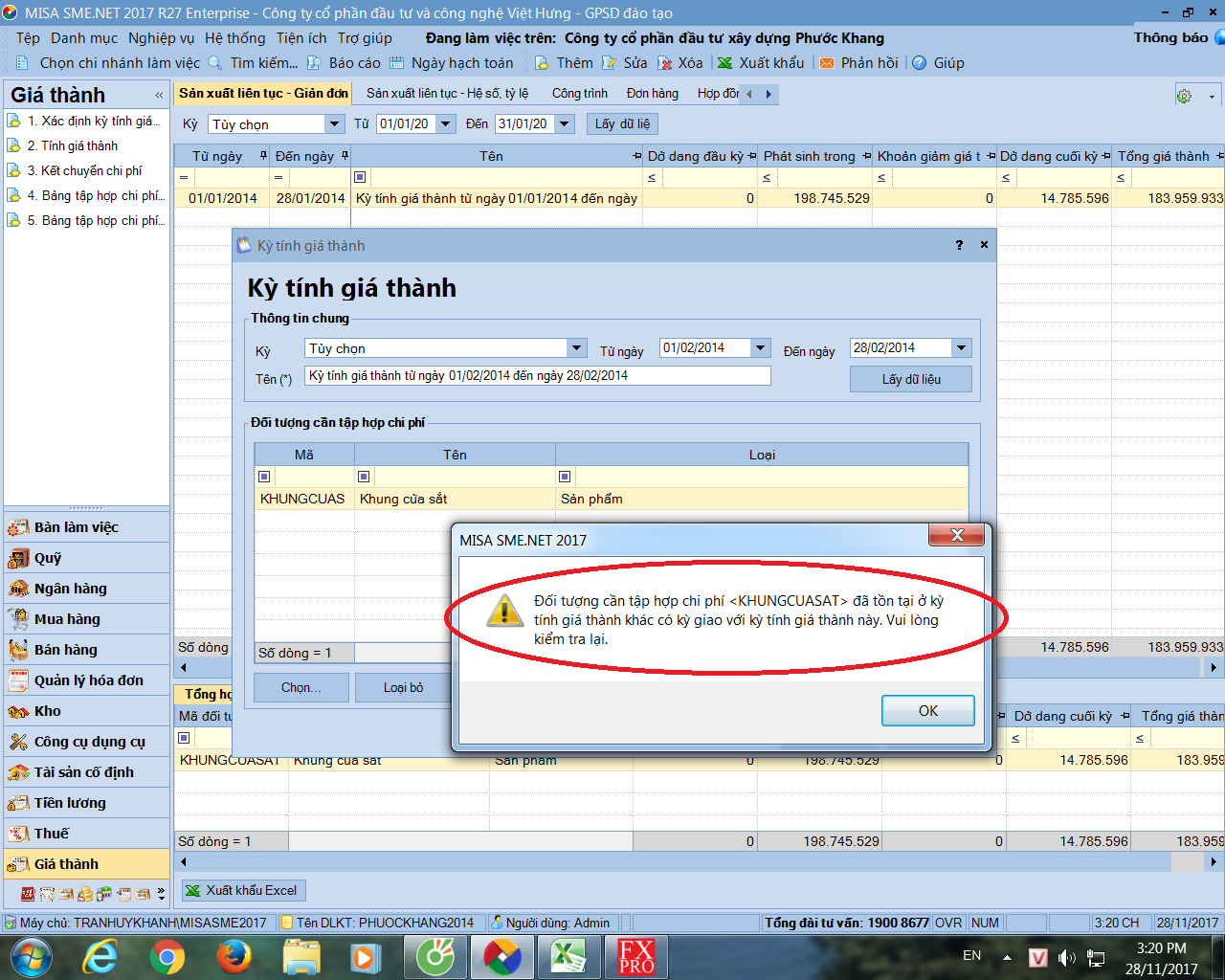Toggle the pin on Đến ngày column header

click(345, 156)
